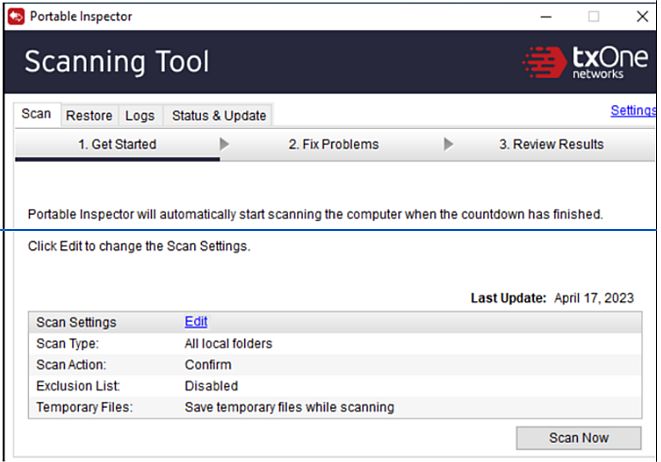Click the 'April 17, 2023' last update date
661x462 pixels.
tap(594, 298)
